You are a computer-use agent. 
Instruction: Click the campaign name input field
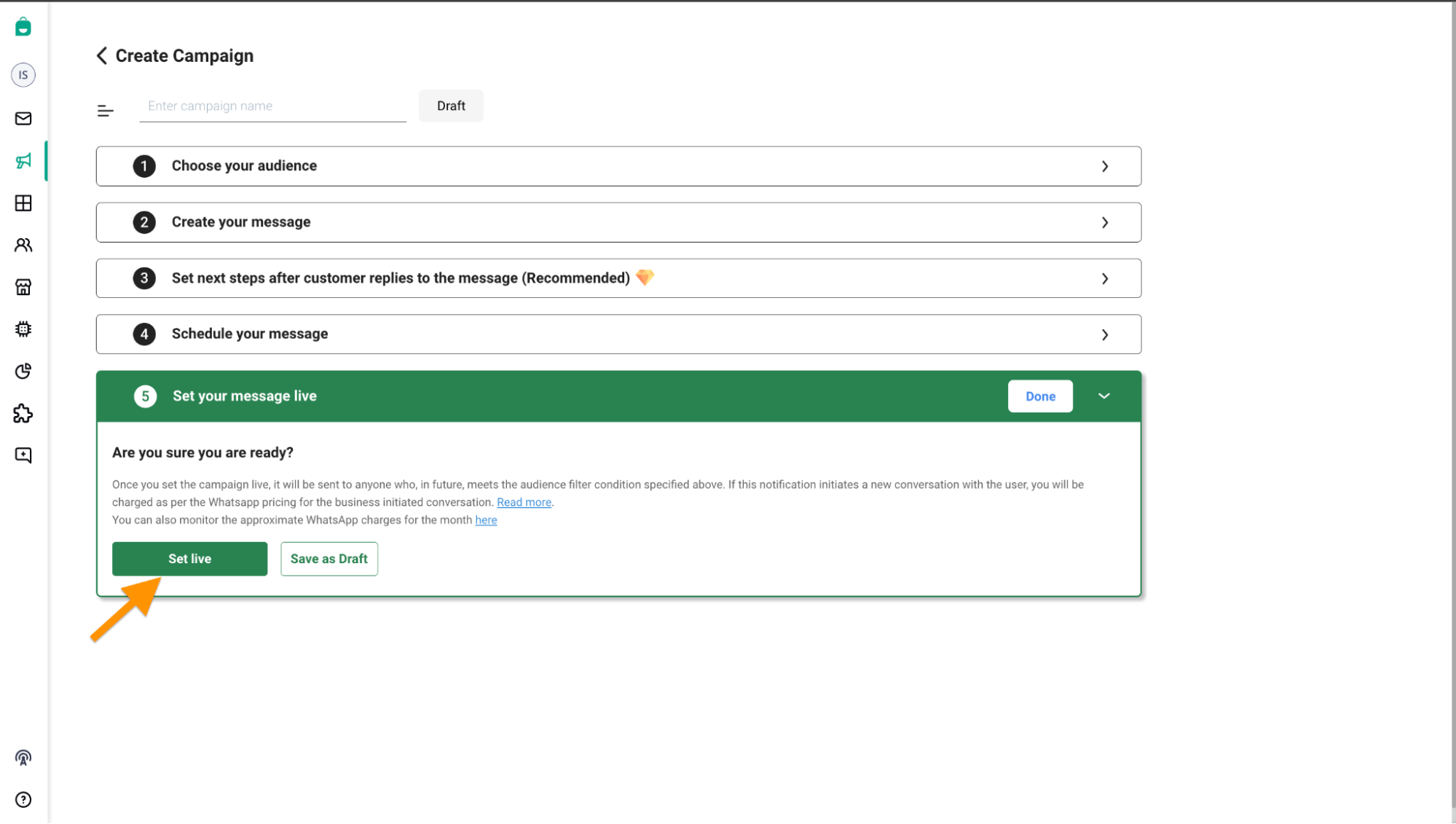[272, 106]
